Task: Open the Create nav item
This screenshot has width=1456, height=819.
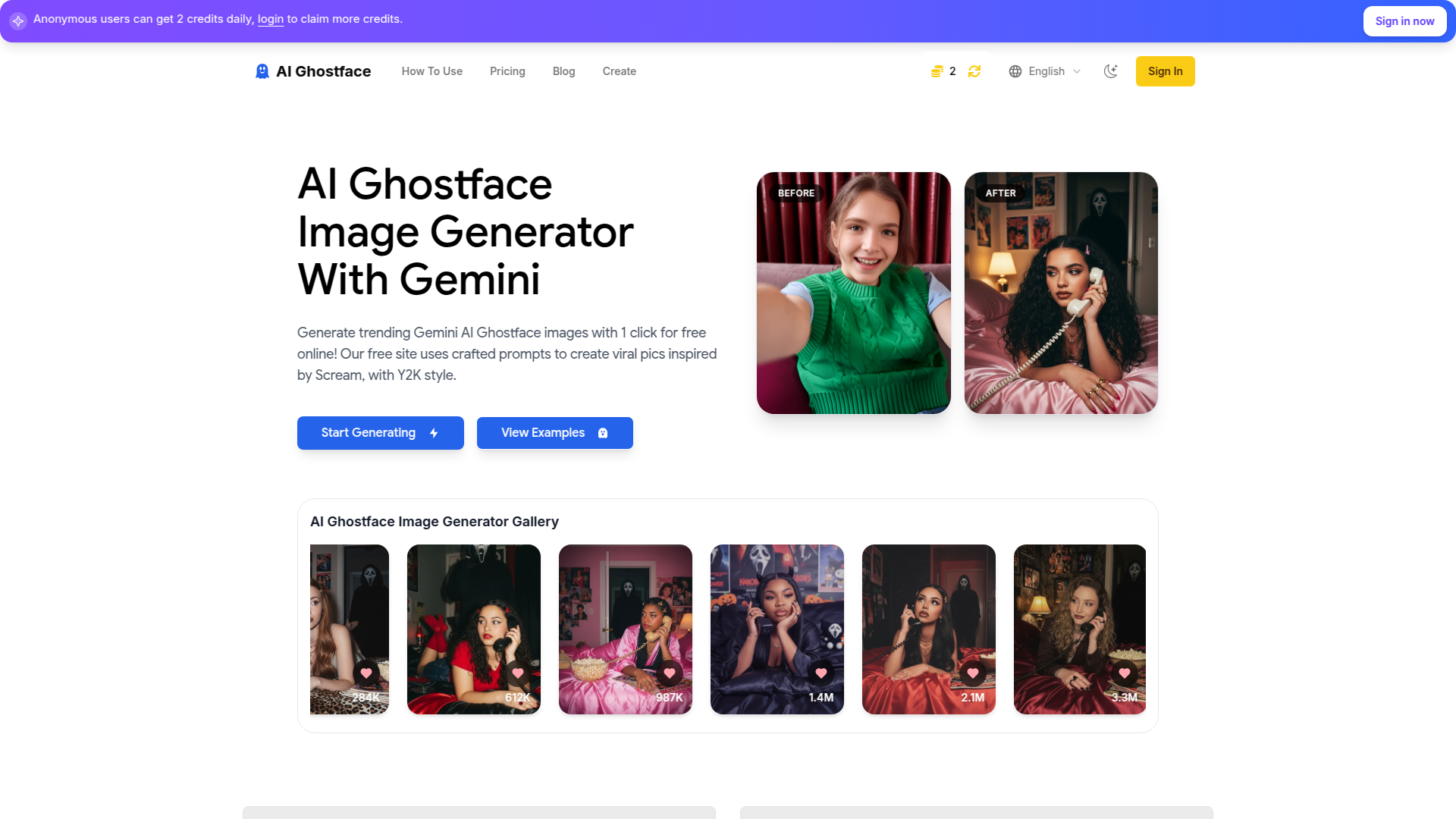Action: click(619, 71)
